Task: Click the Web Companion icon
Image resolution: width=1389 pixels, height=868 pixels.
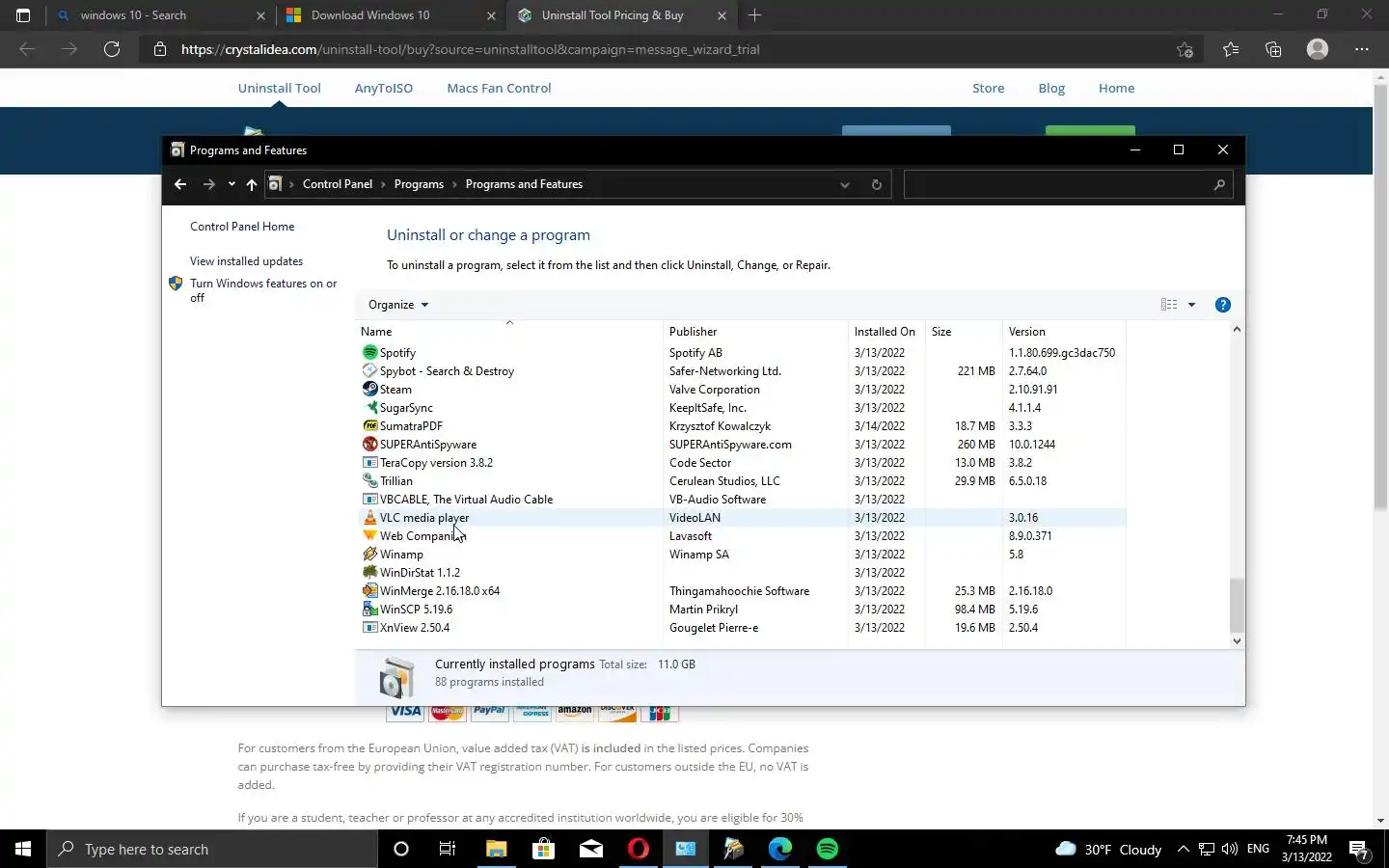Action: pyautogui.click(x=369, y=536)
